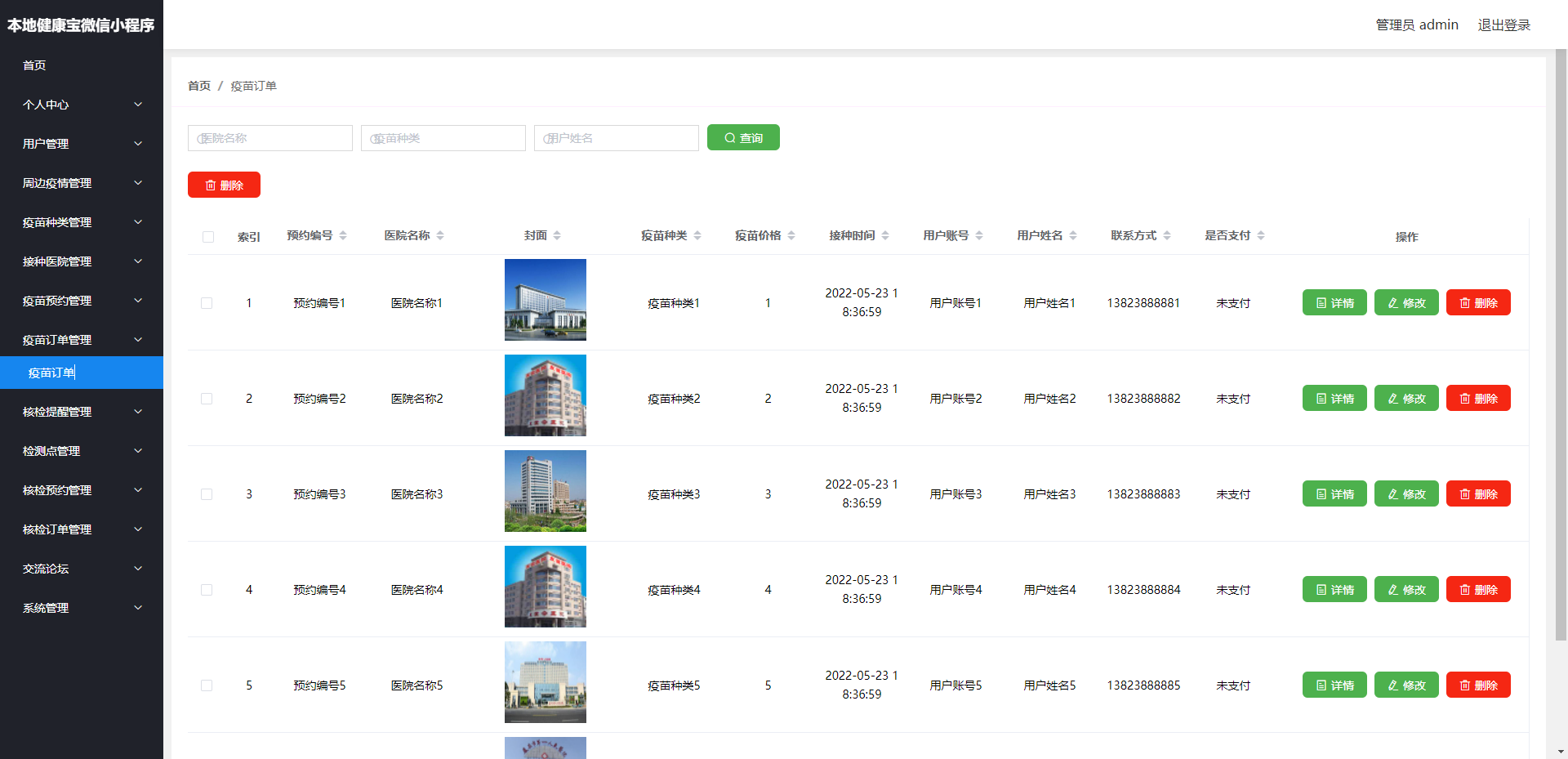Check the checkbox for row 预约编号4

tap(207, 590)
